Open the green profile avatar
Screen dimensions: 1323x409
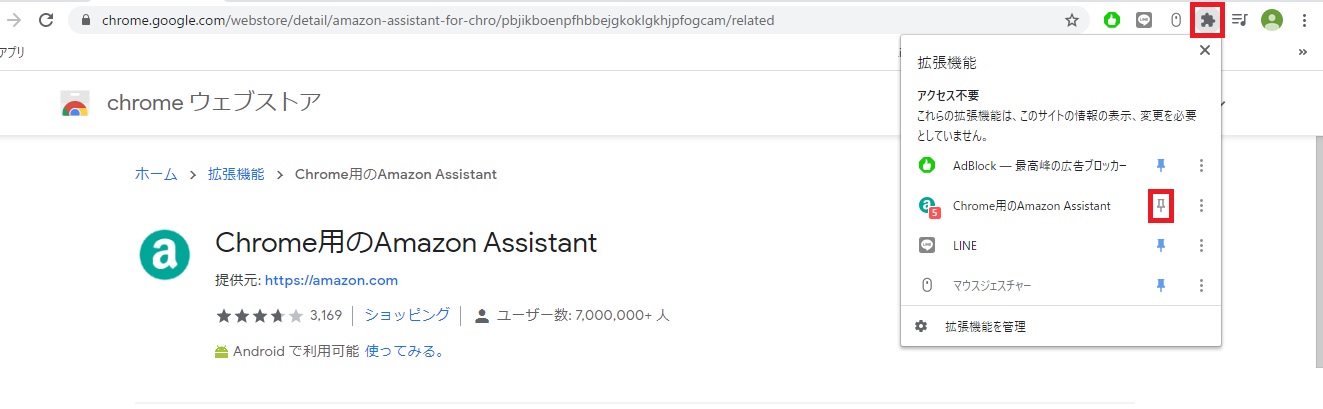[x=1272, y=19]
